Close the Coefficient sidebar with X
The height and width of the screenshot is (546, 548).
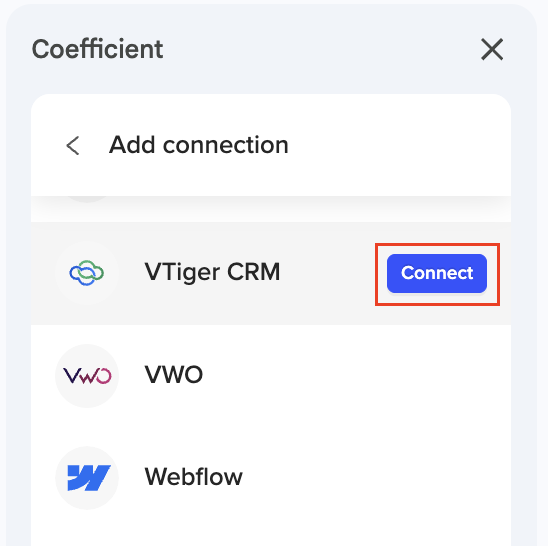coord(492,49)
